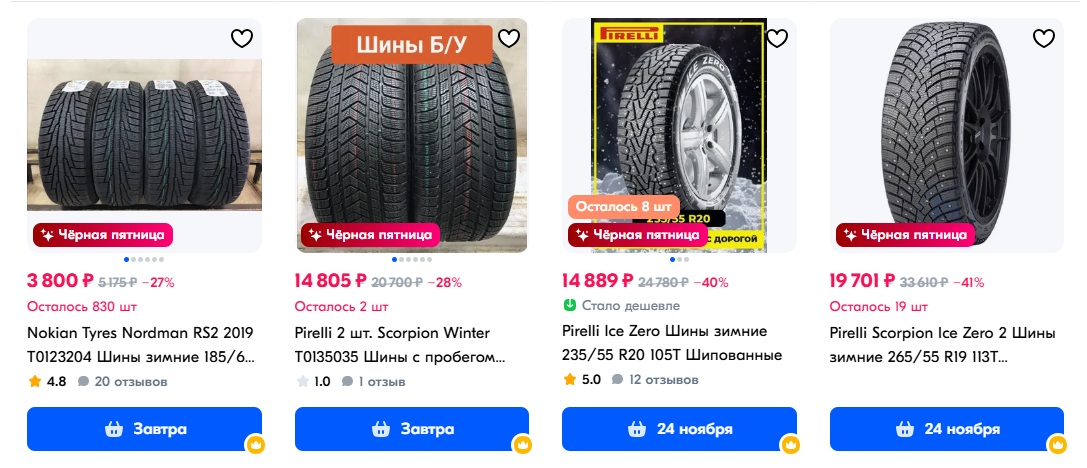Add Scorpion Winter tires to cart, Завтра
This screenshot has width=1087, height=468.
point(412,429)
